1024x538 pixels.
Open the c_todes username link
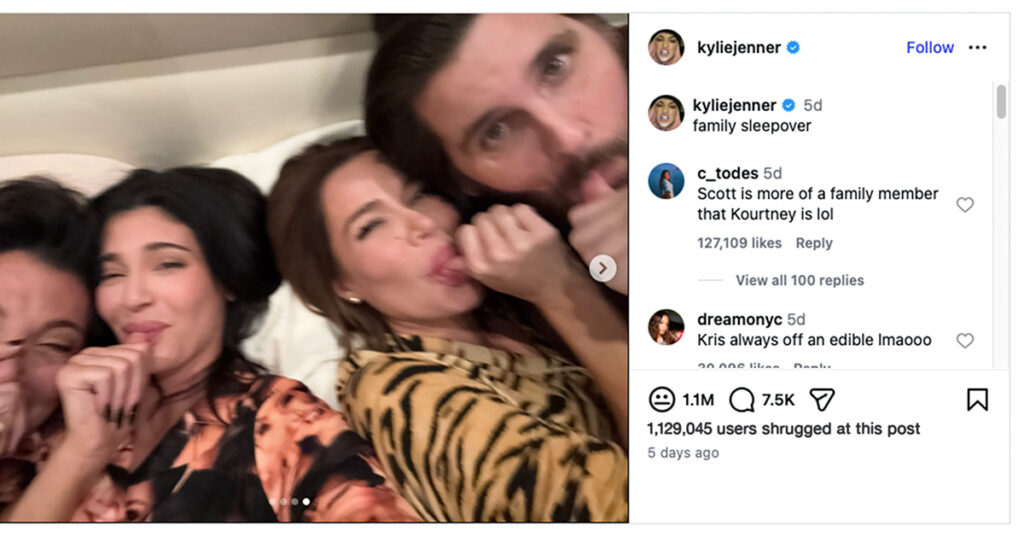(727, 173)
